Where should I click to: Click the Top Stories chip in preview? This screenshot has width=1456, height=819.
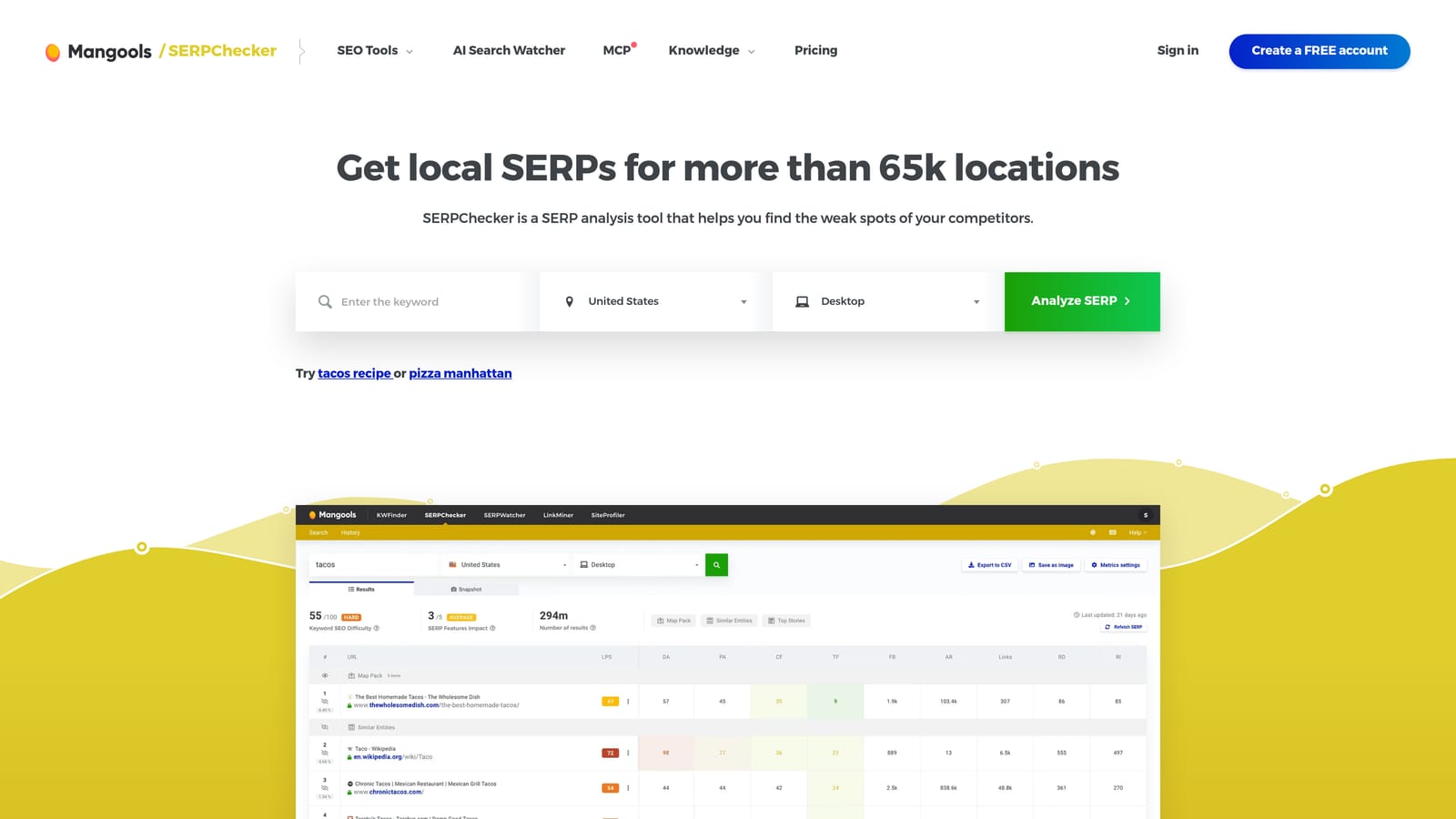tap(786, 621)
